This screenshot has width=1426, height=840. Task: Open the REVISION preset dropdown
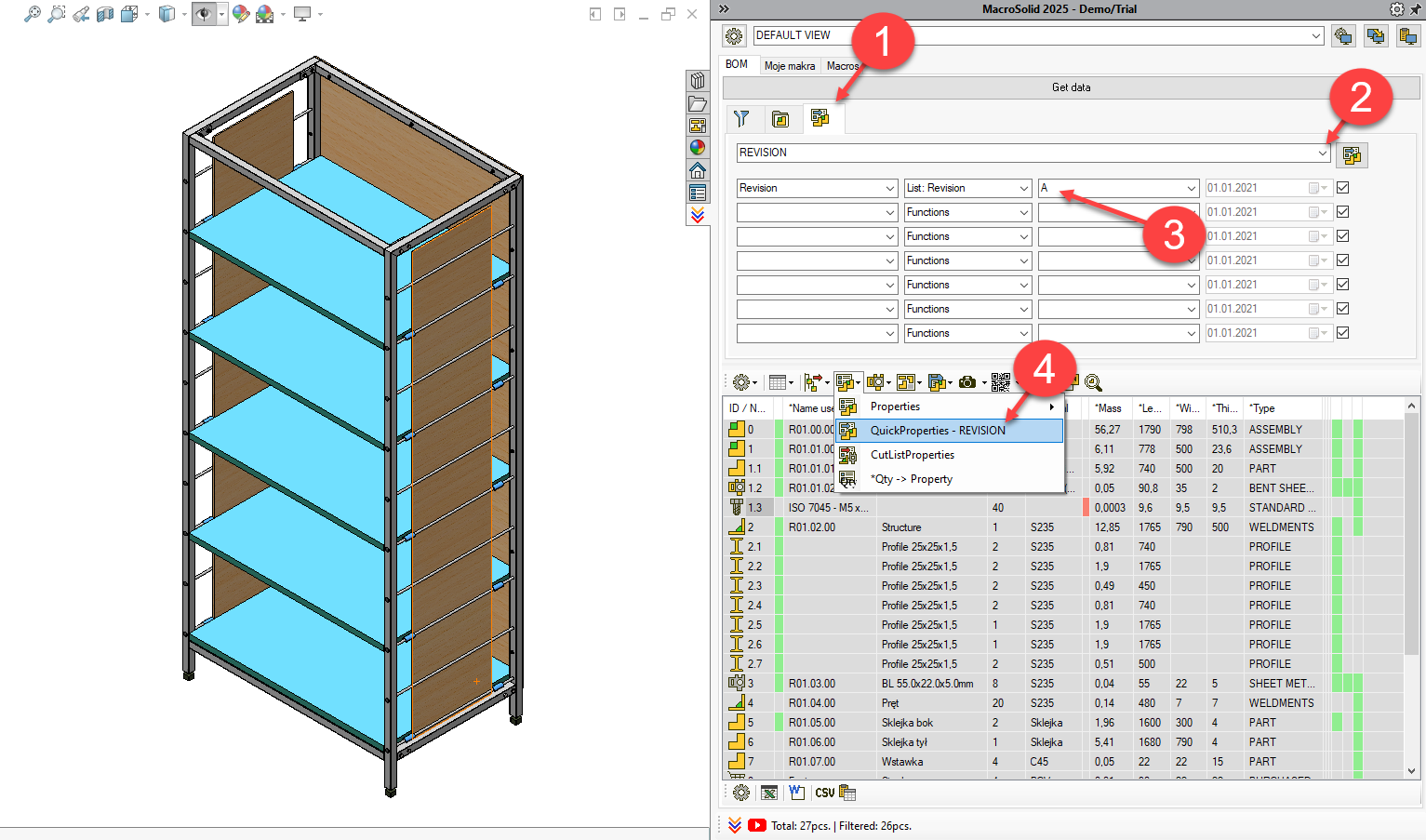point(1323,153)
